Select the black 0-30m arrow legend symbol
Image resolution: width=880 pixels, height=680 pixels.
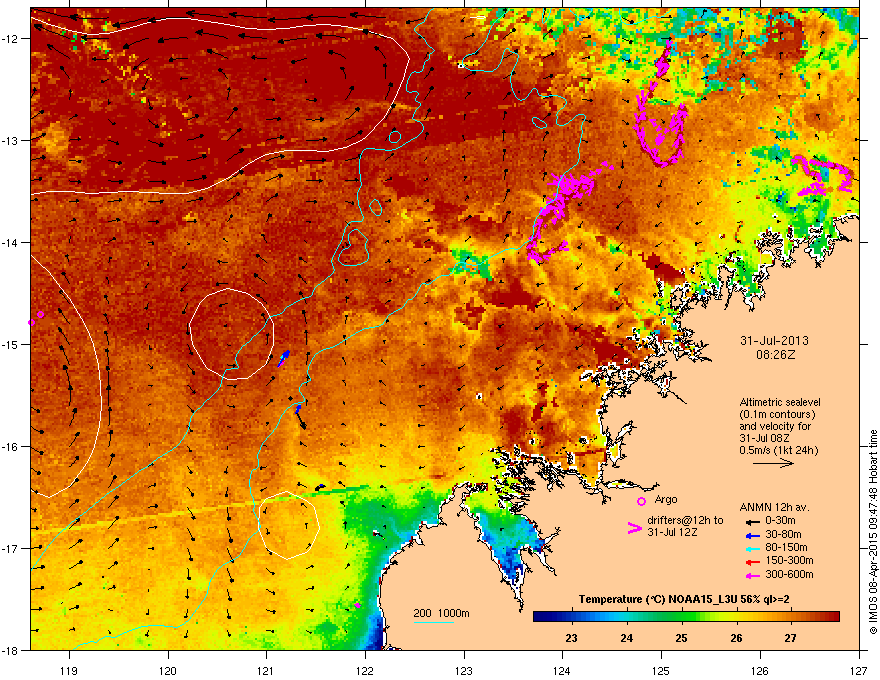[752, 521]
